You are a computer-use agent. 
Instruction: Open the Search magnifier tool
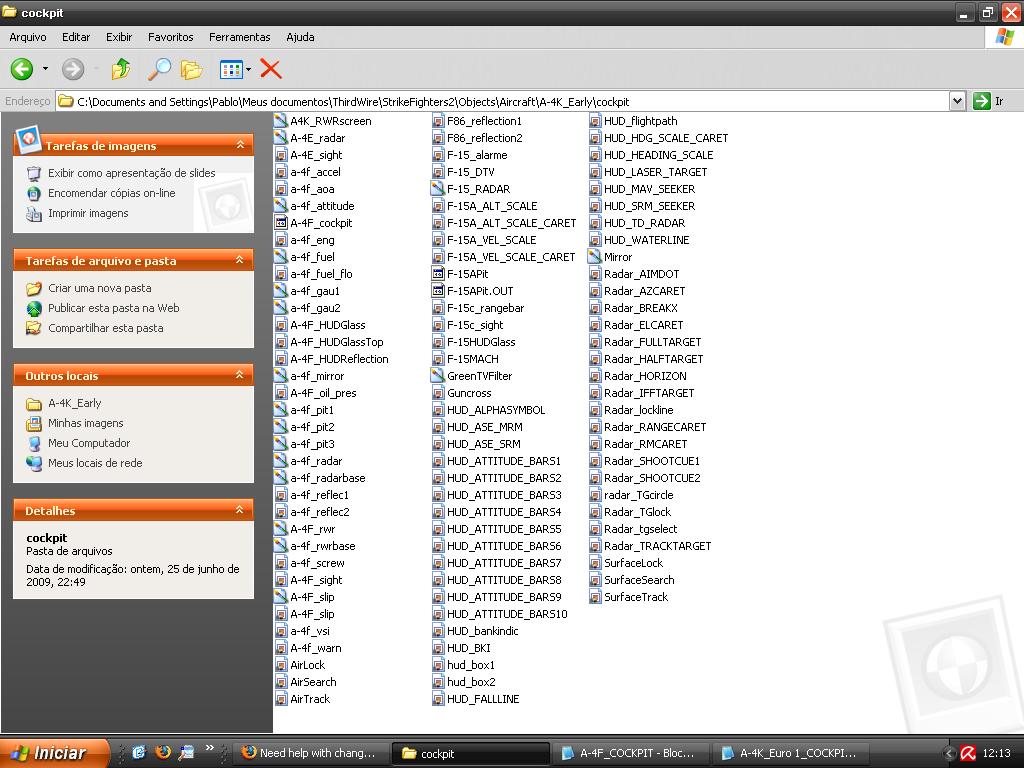click(x=159, y=69)
